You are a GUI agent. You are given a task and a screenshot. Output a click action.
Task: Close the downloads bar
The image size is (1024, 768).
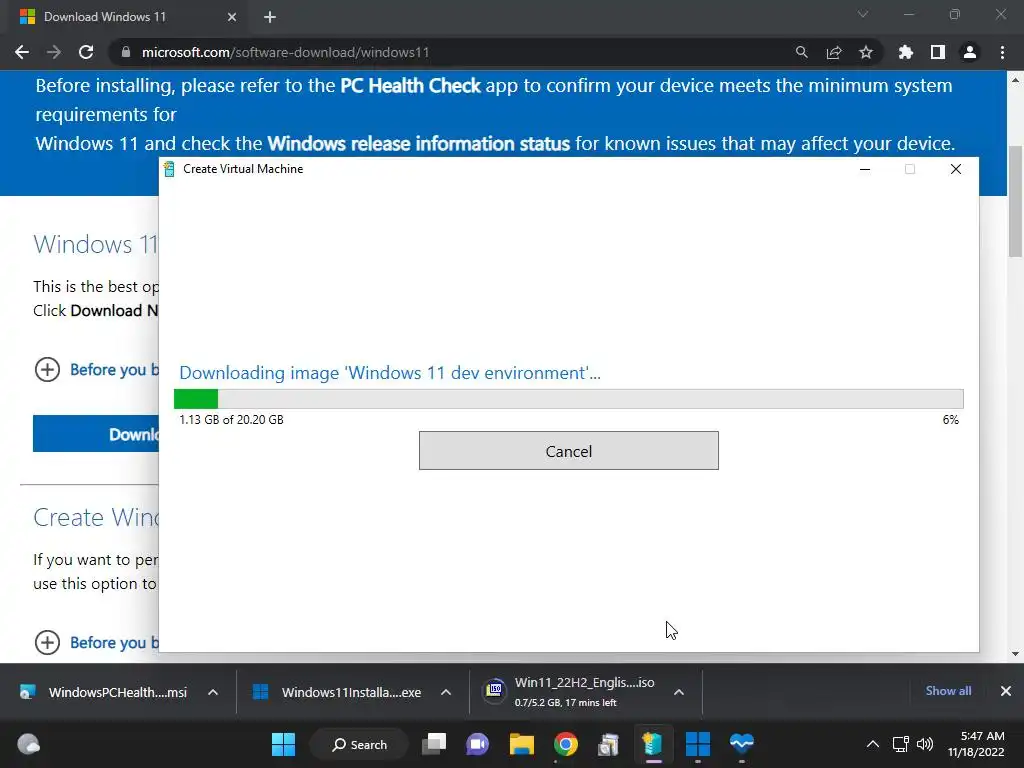(x=1006, y=691)
